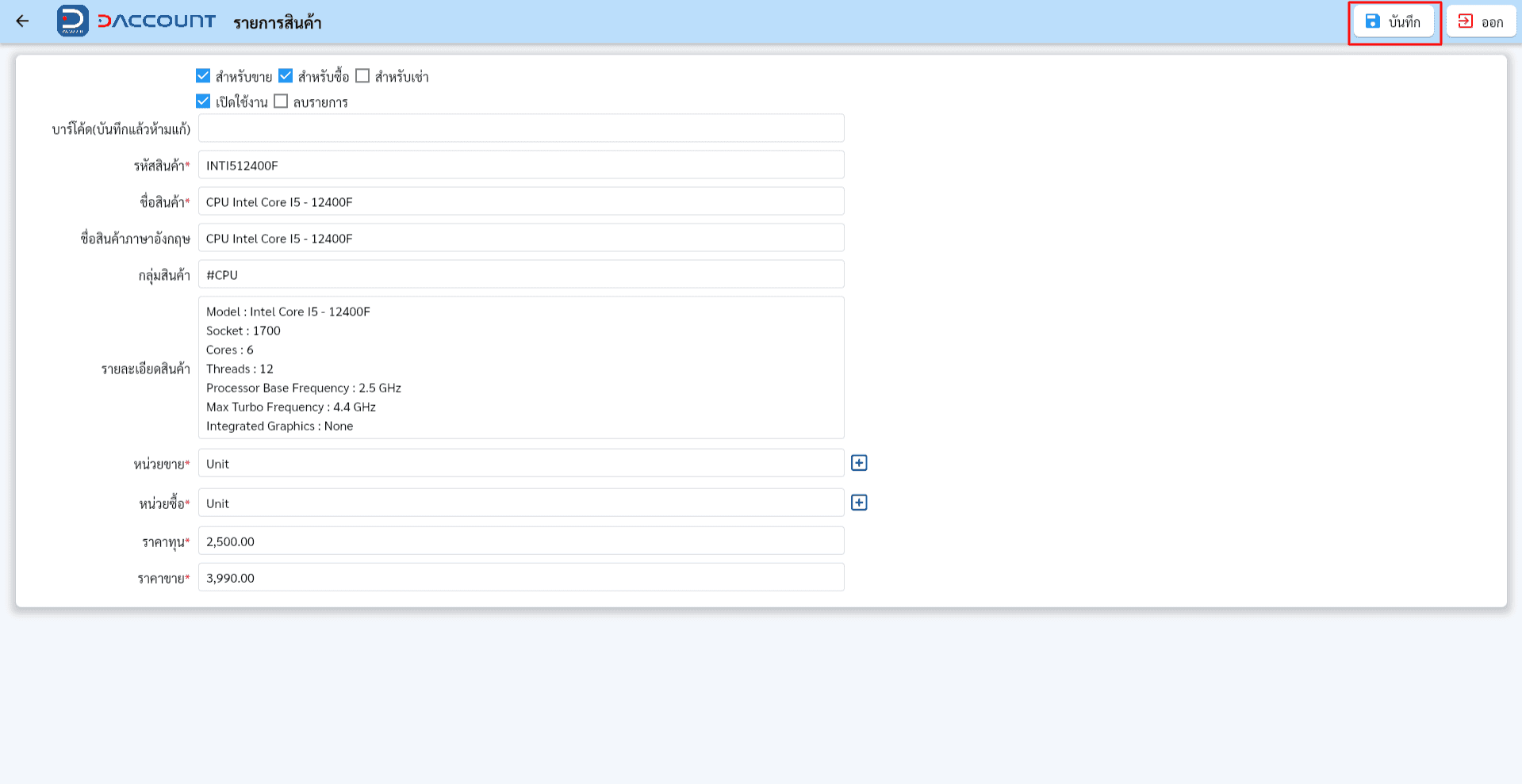This screenshot has height=784, width=1522.
Task: Enable the สำหรับเช่า checkbox
Action: [362, 76]
